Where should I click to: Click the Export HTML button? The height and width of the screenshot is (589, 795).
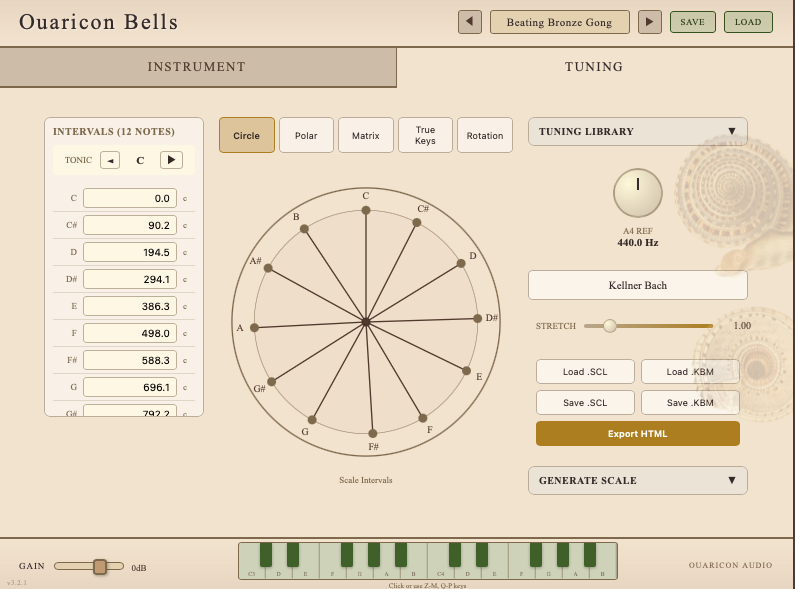pyautogui.click(x=637, y=433)
